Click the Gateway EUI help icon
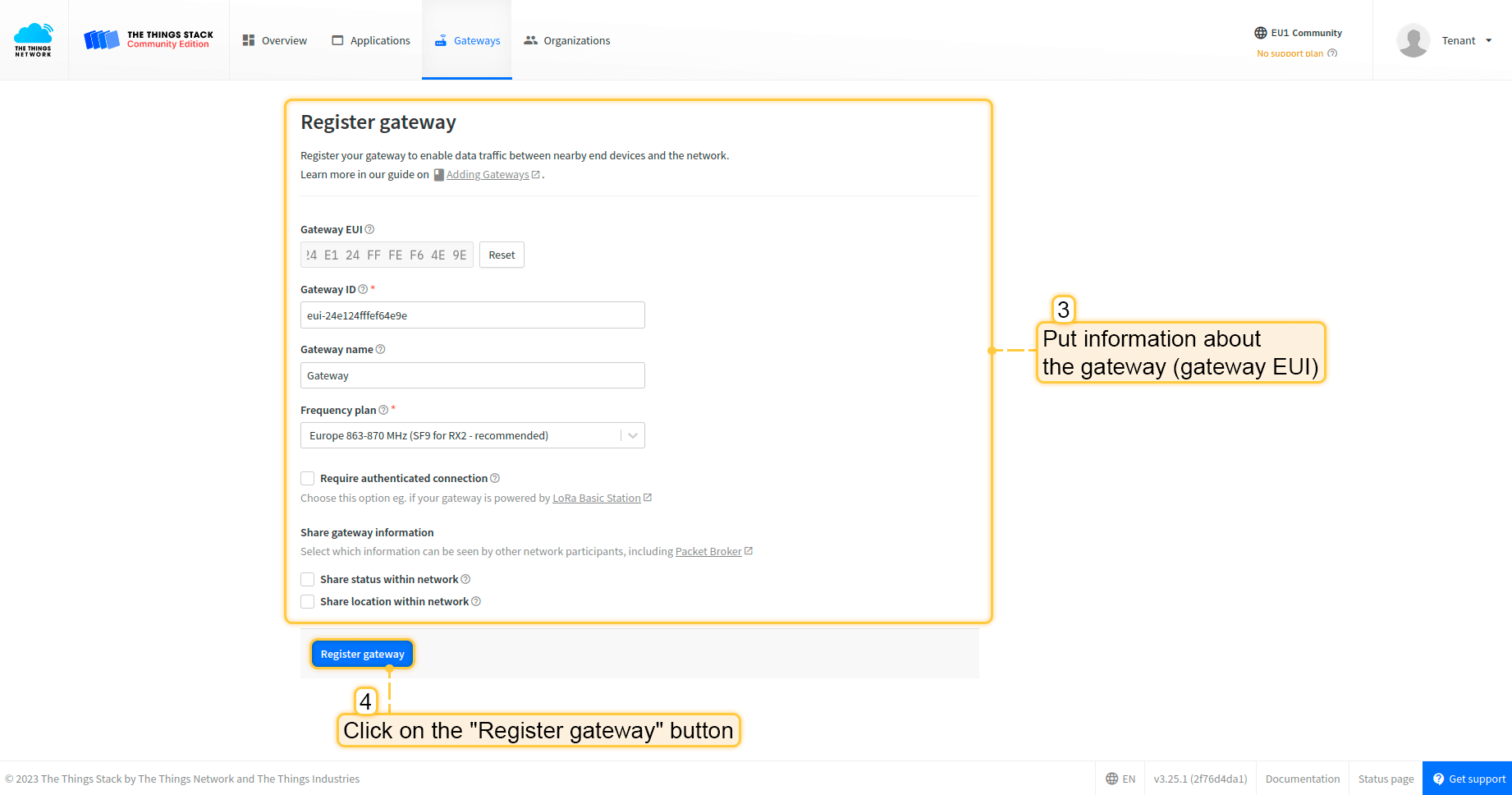The height and width of the screenshot is (795, 1512). 369,229
